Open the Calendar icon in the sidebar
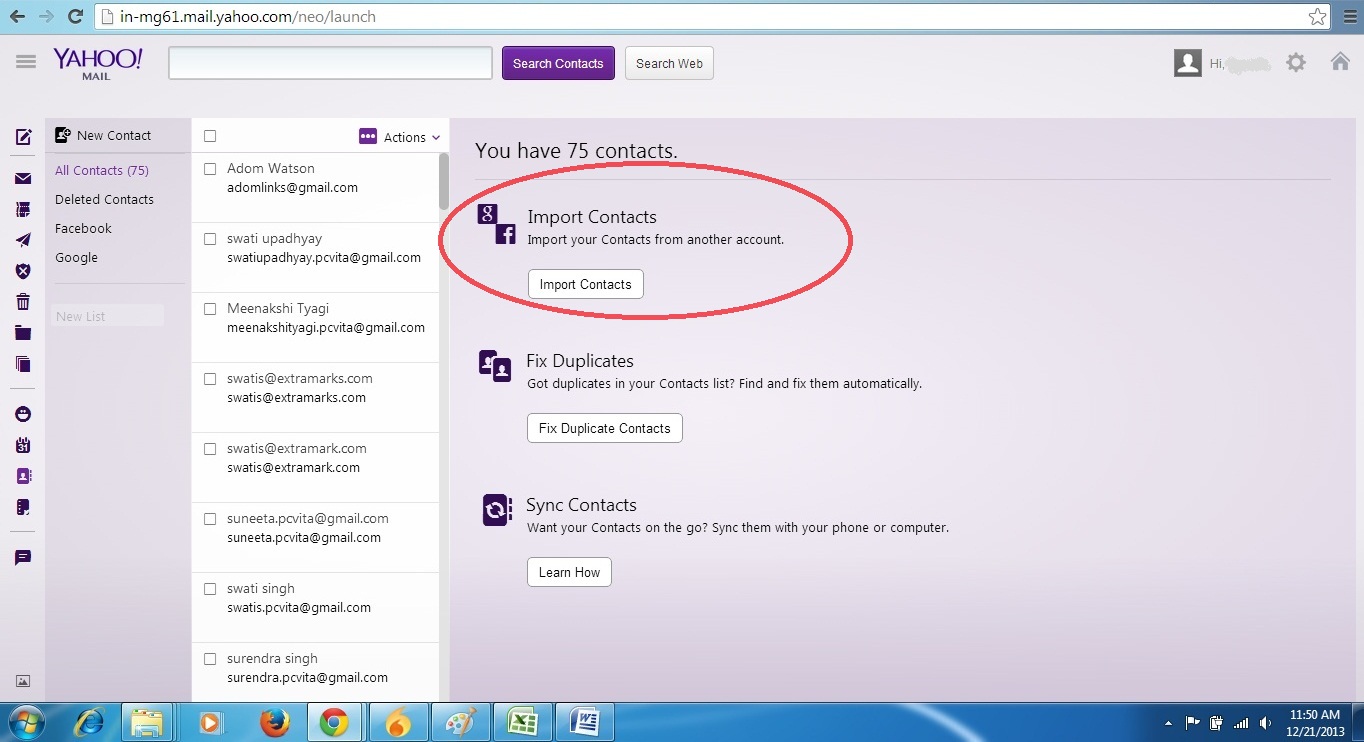Viewport: 1364px width, 742px height. click(x=22, y=444)
